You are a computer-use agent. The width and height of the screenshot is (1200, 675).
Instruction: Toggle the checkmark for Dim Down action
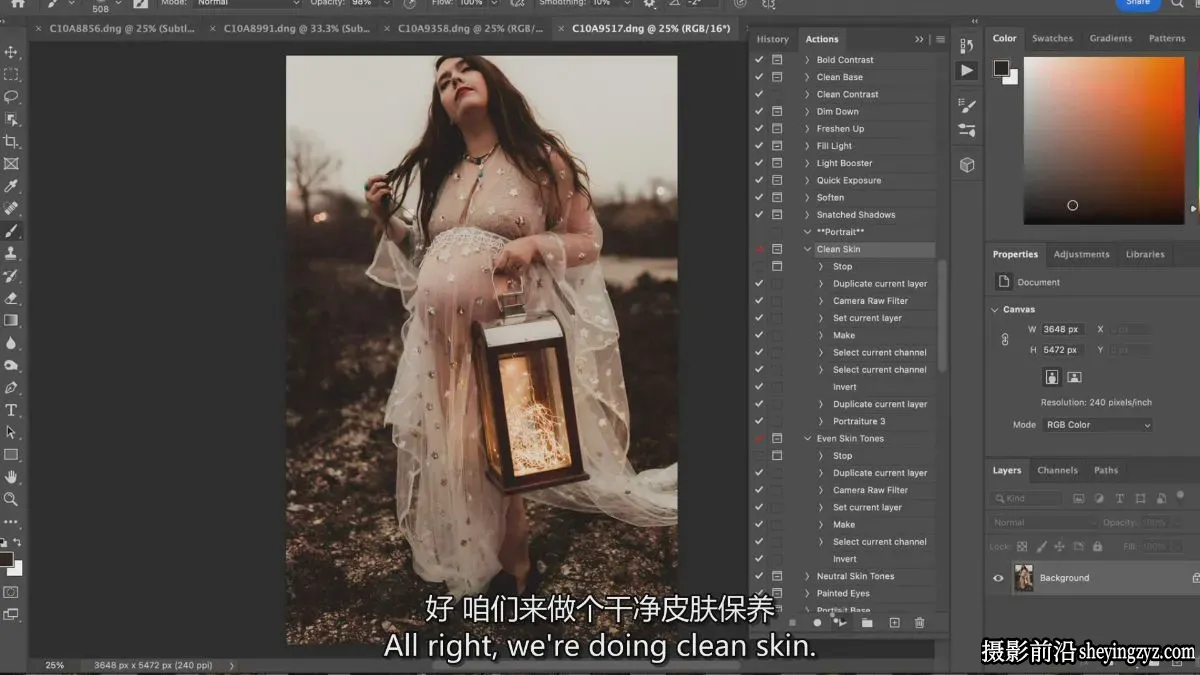(x=759, y=112)
